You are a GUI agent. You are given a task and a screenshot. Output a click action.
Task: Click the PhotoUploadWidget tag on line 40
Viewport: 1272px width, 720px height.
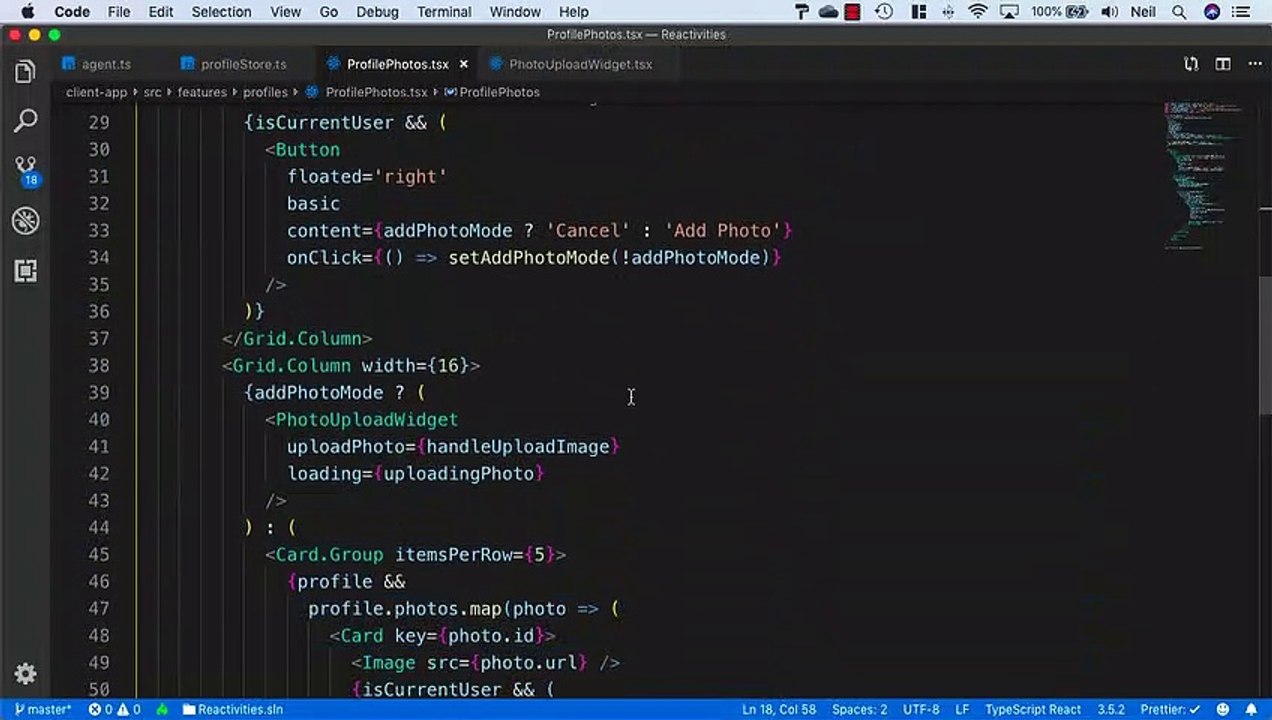(x=366, y=419)
